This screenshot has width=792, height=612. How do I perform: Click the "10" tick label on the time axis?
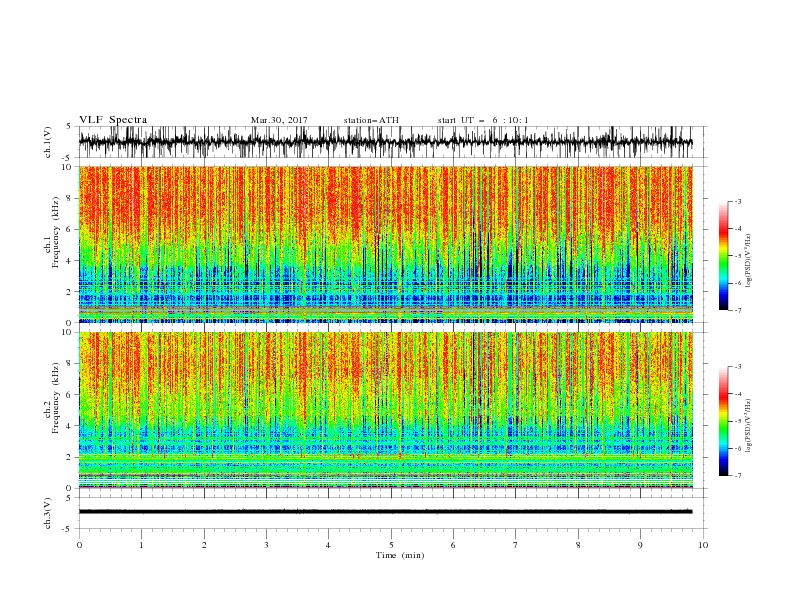[703, 545]
